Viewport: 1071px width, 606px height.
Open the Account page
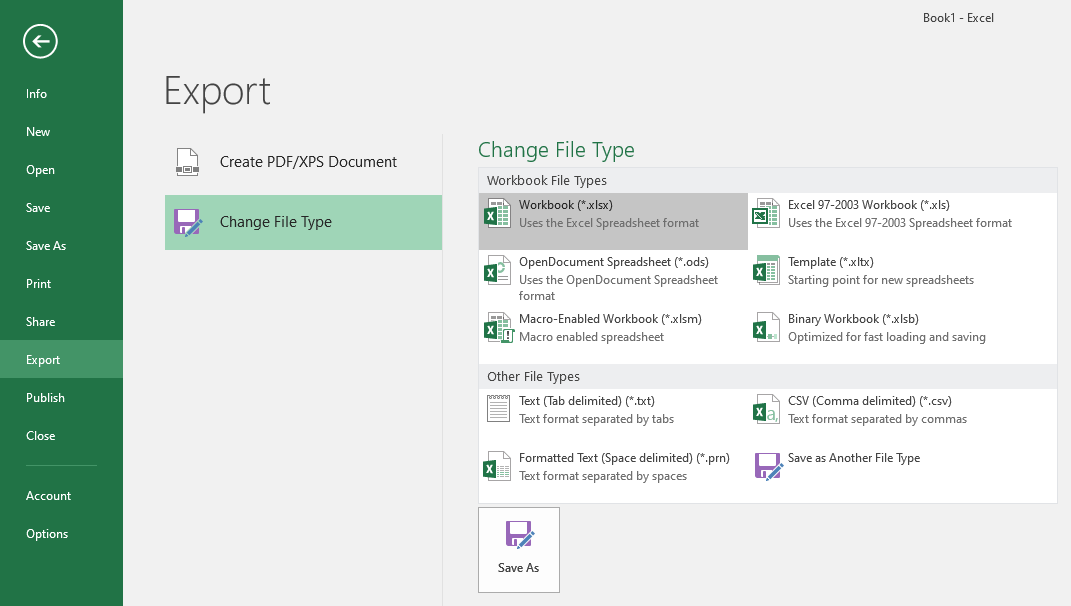49,496
